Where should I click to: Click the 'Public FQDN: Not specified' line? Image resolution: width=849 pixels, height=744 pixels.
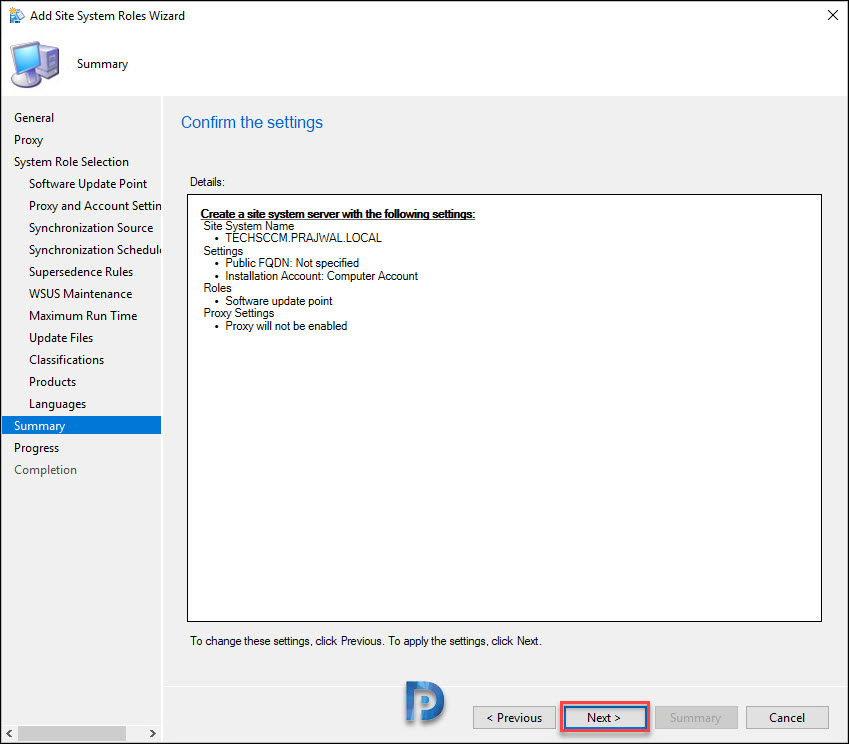click(x=292, y=263)
